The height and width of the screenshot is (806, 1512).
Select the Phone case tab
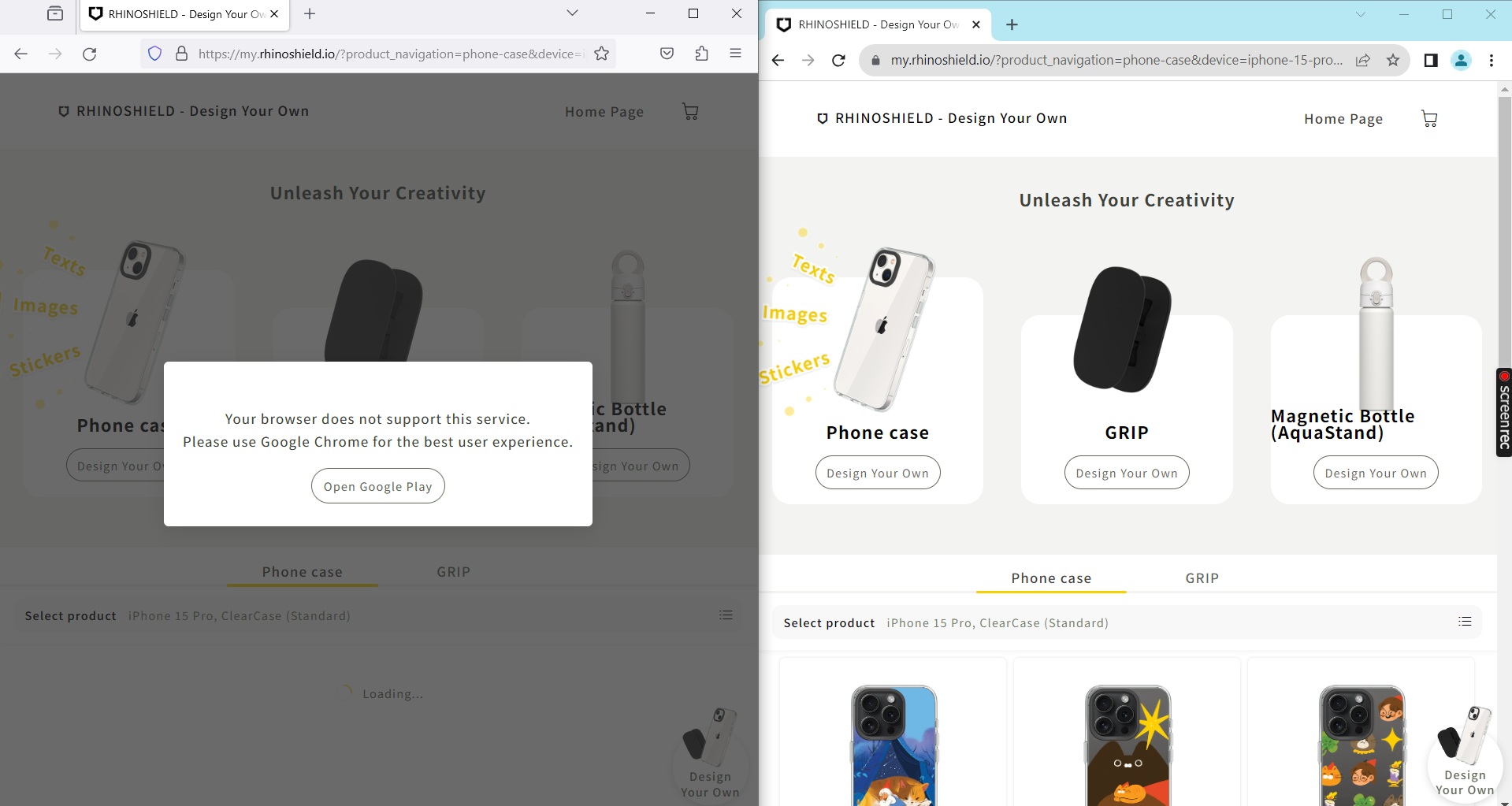click(x=1051, y=578)
